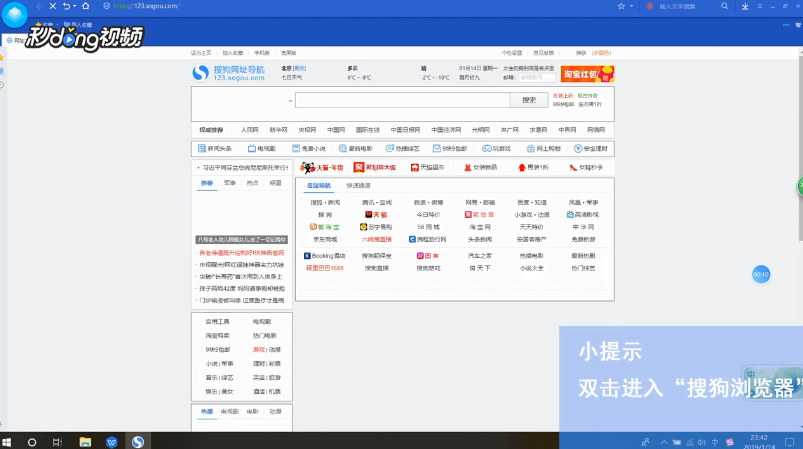The height and width of the screenshot is (449, 803).
Task: Open File Explorer from taskbar
Action: pyautogui.click(x=85, y=442)
